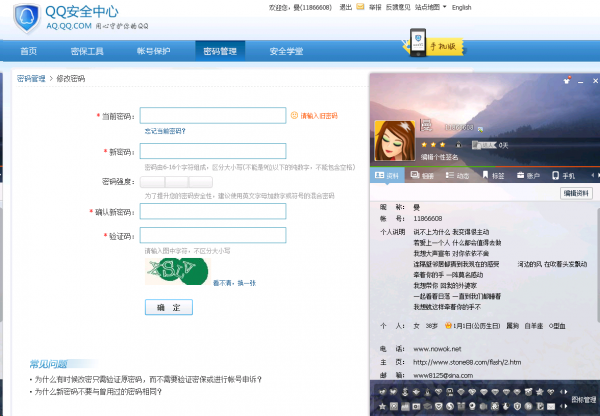Screen dimensions: 600x416
Task: Click the profile avatar picture of 曼
Action: (x=395, y=140)
